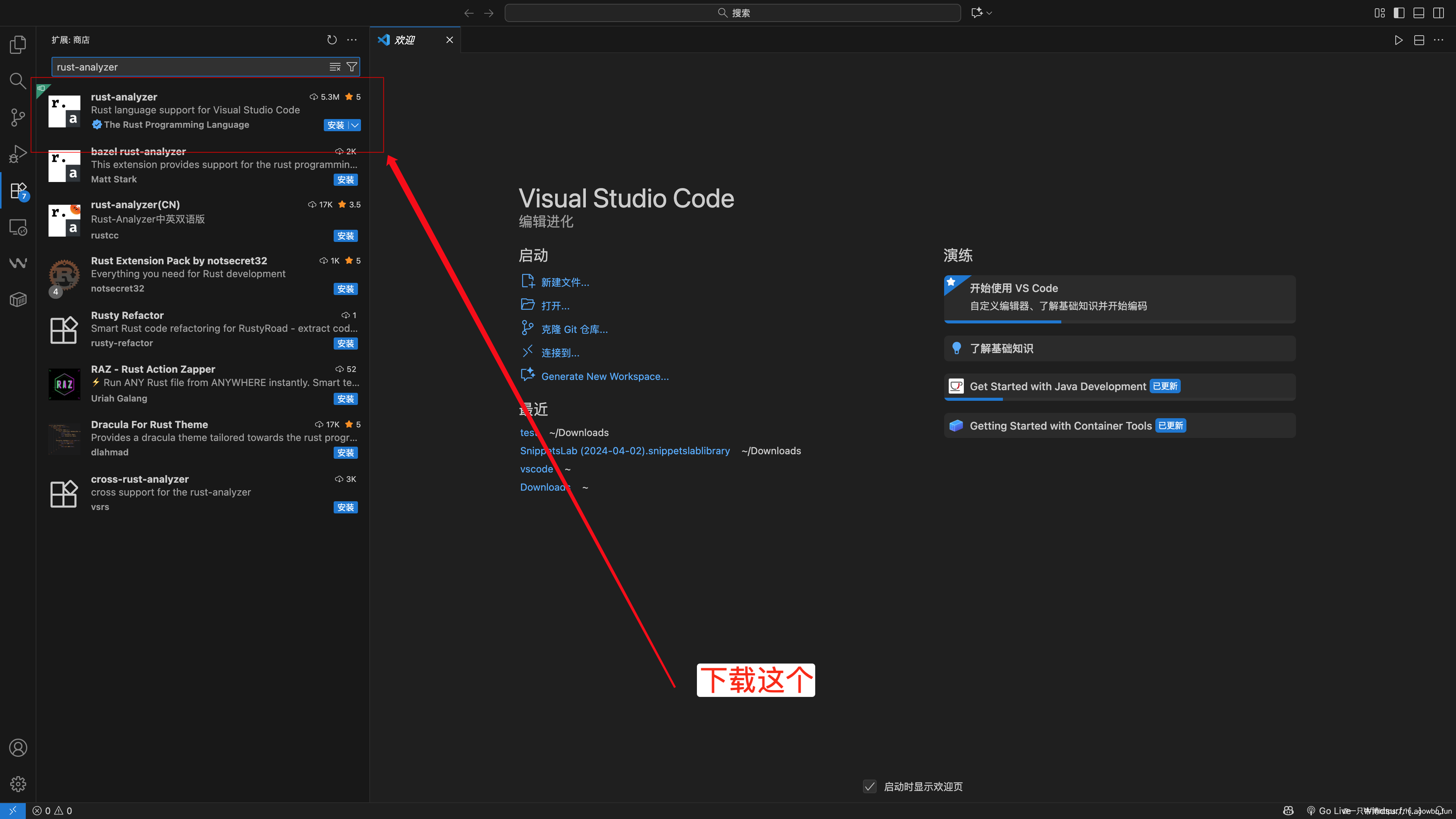Viewport: 1456px width, 819px height.
Task: Toggle the primary sidebar visibility
Action: click(x=1399, y=13)
